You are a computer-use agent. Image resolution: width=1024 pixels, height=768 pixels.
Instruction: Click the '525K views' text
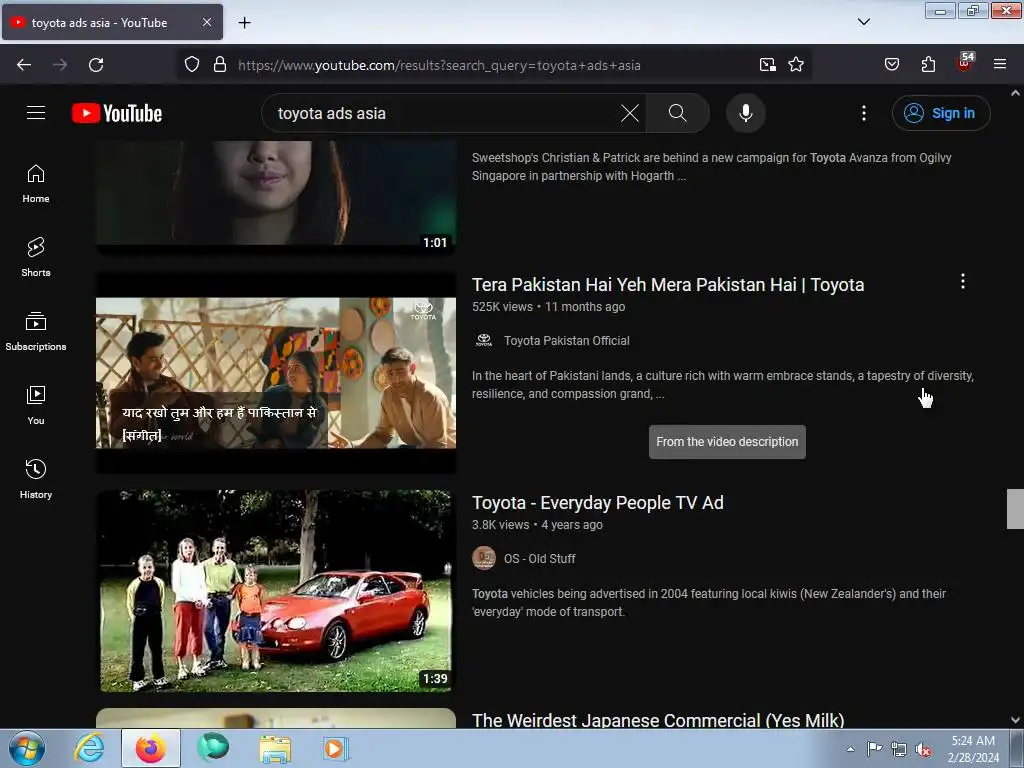click(x=502, y=307)
